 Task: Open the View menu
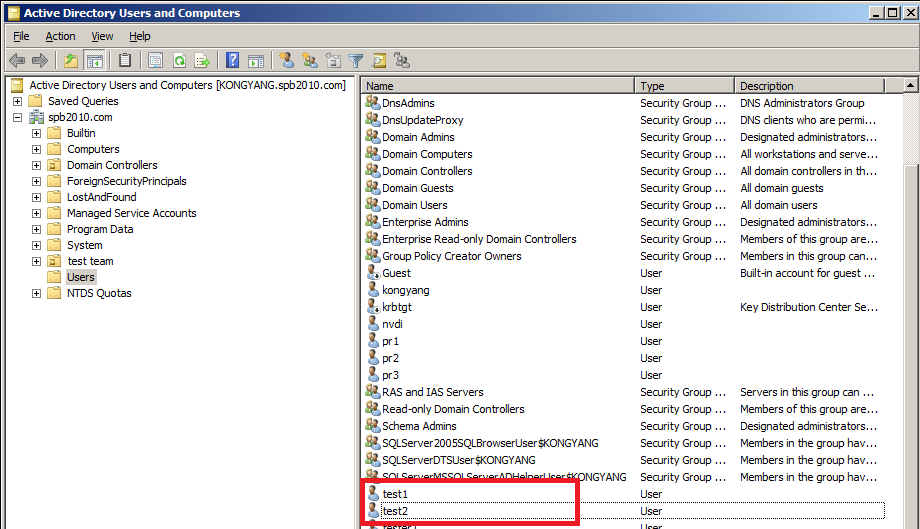point(102,36)
